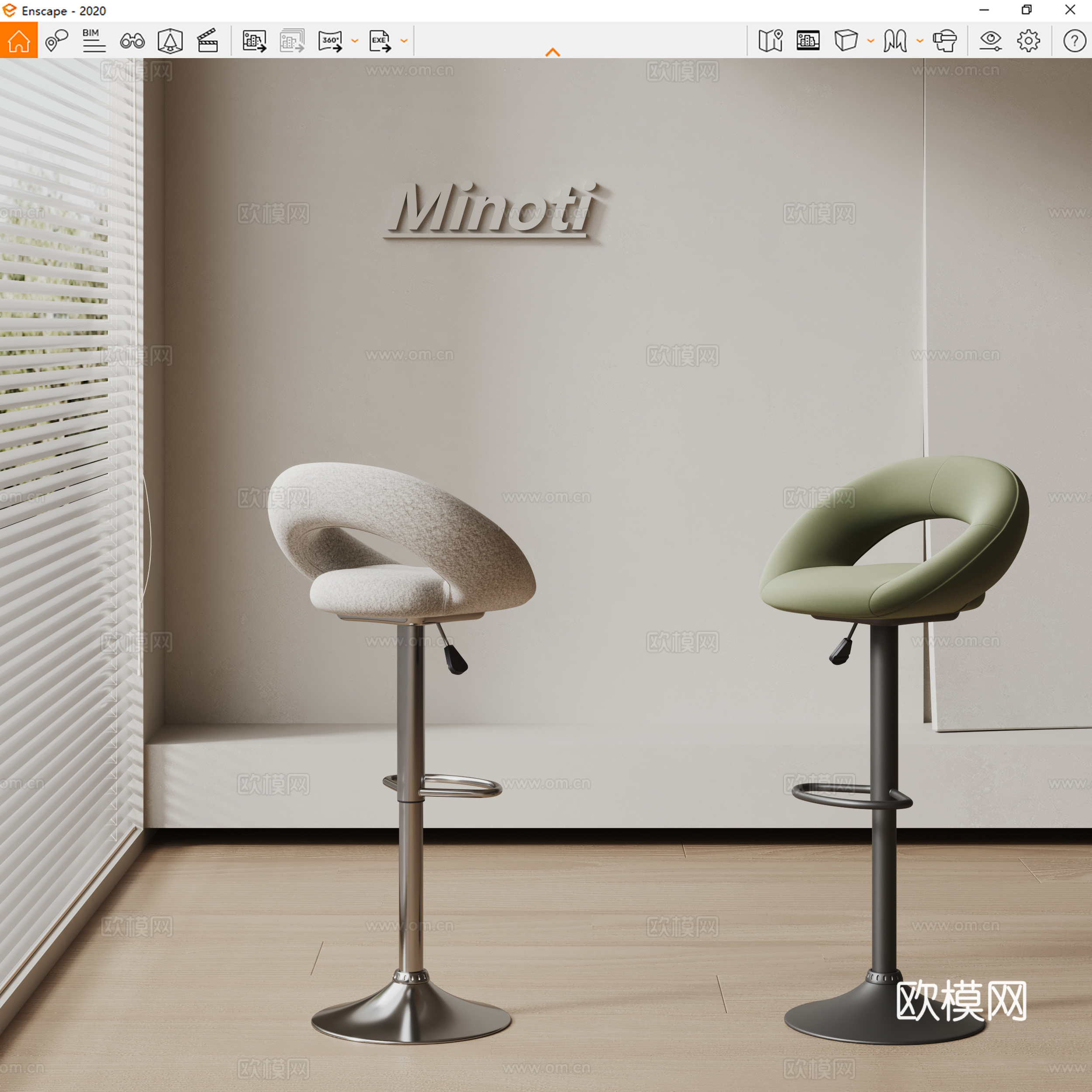Enable VR headset mode

(x=946, y=41)
